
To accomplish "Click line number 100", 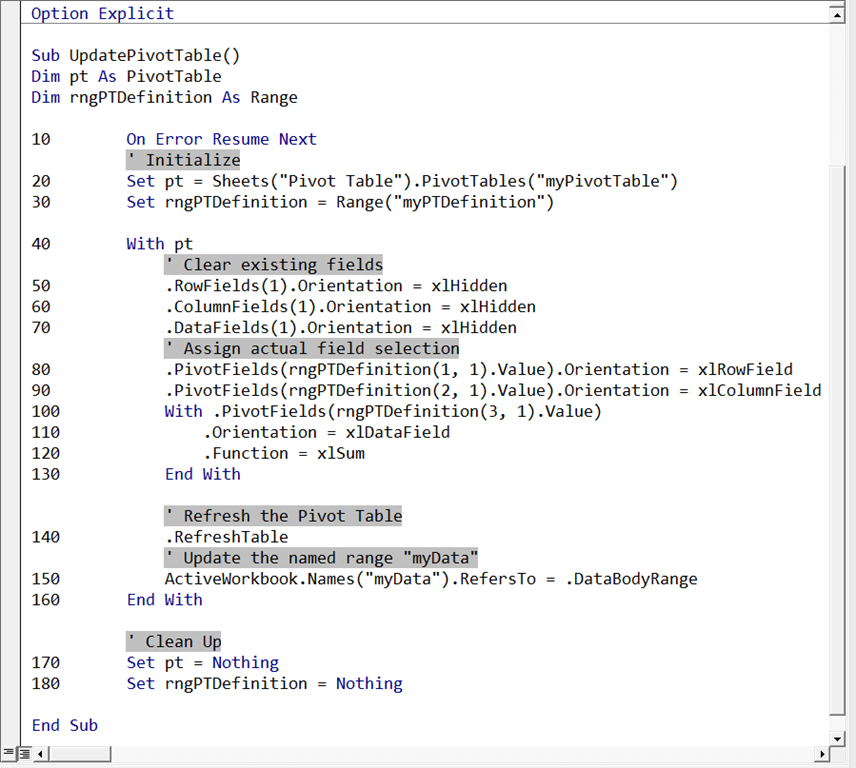I will [x=46, y=412].
